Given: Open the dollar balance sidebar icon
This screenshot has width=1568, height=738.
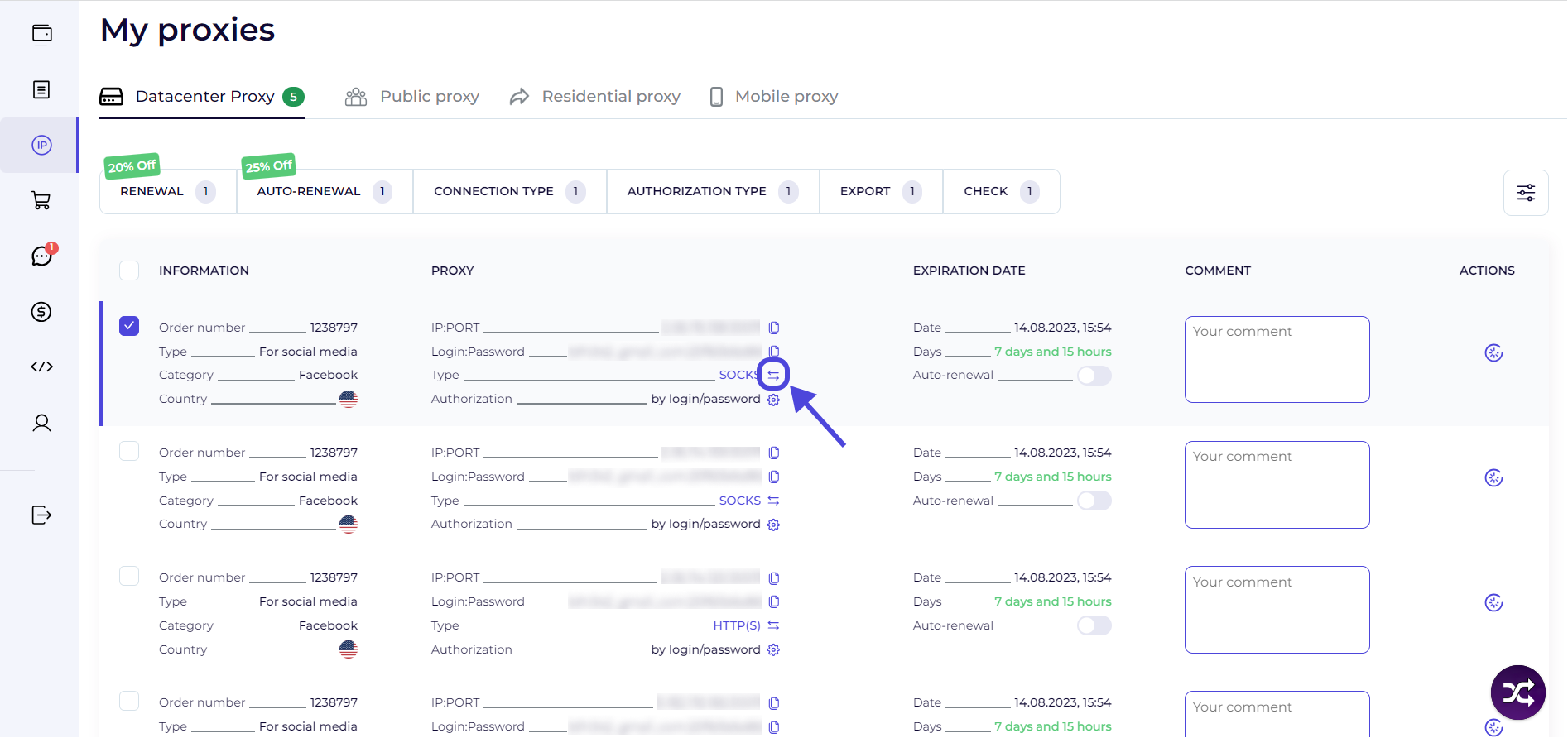Looking at the screenshot, I should (x=41, y=312).
